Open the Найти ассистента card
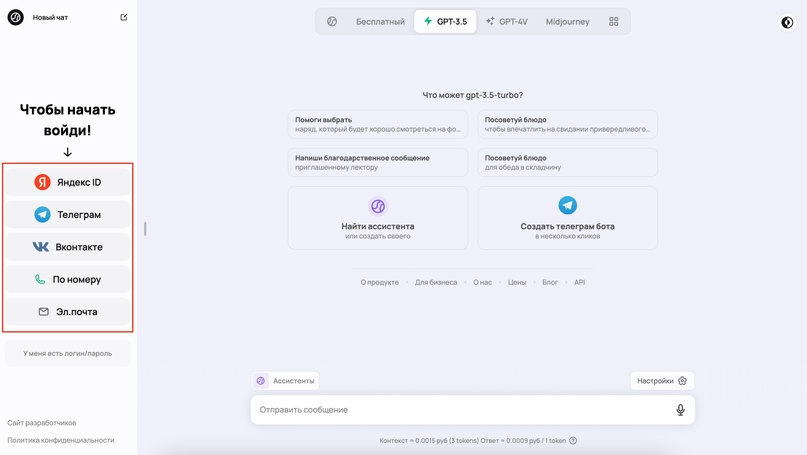Viewport: 807px width, 455px height. [378, 218]
